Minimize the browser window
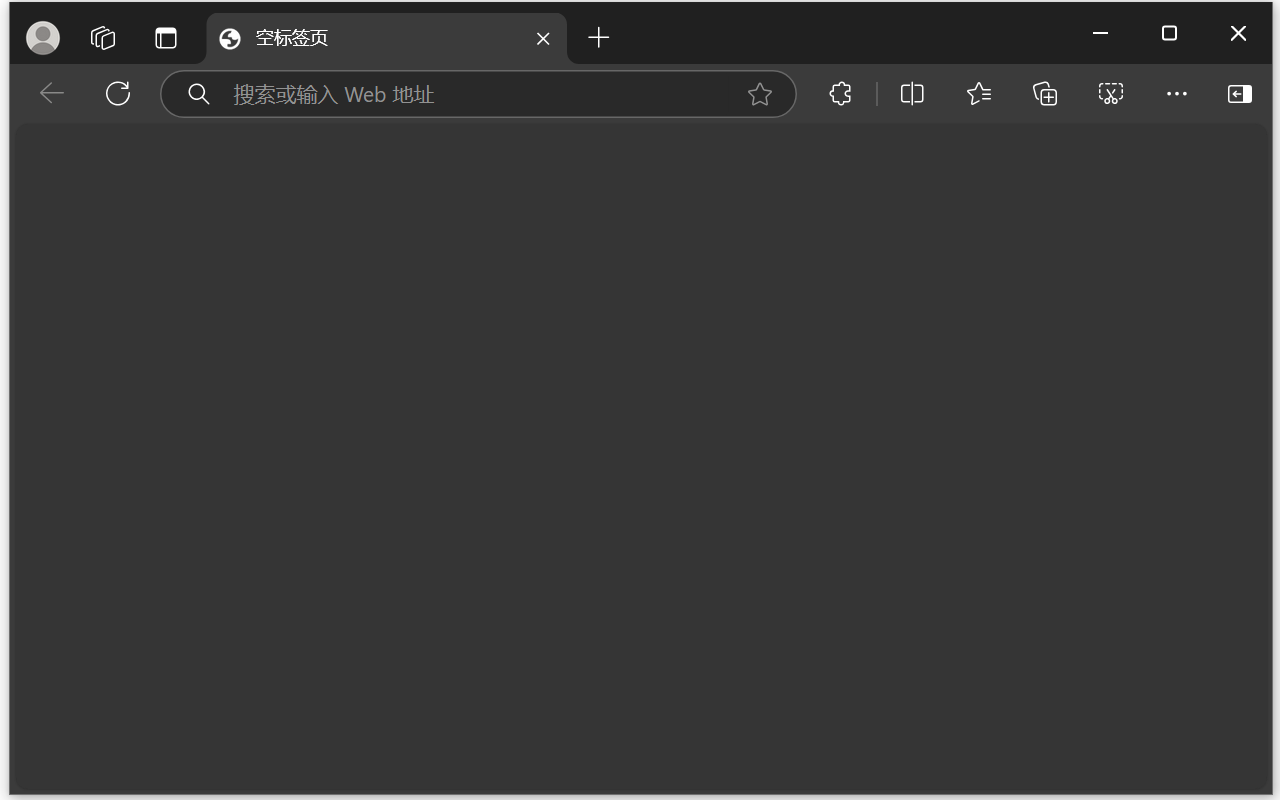Image resolution: width=1280 pixels, height=800 pixels. [1101, 33]
